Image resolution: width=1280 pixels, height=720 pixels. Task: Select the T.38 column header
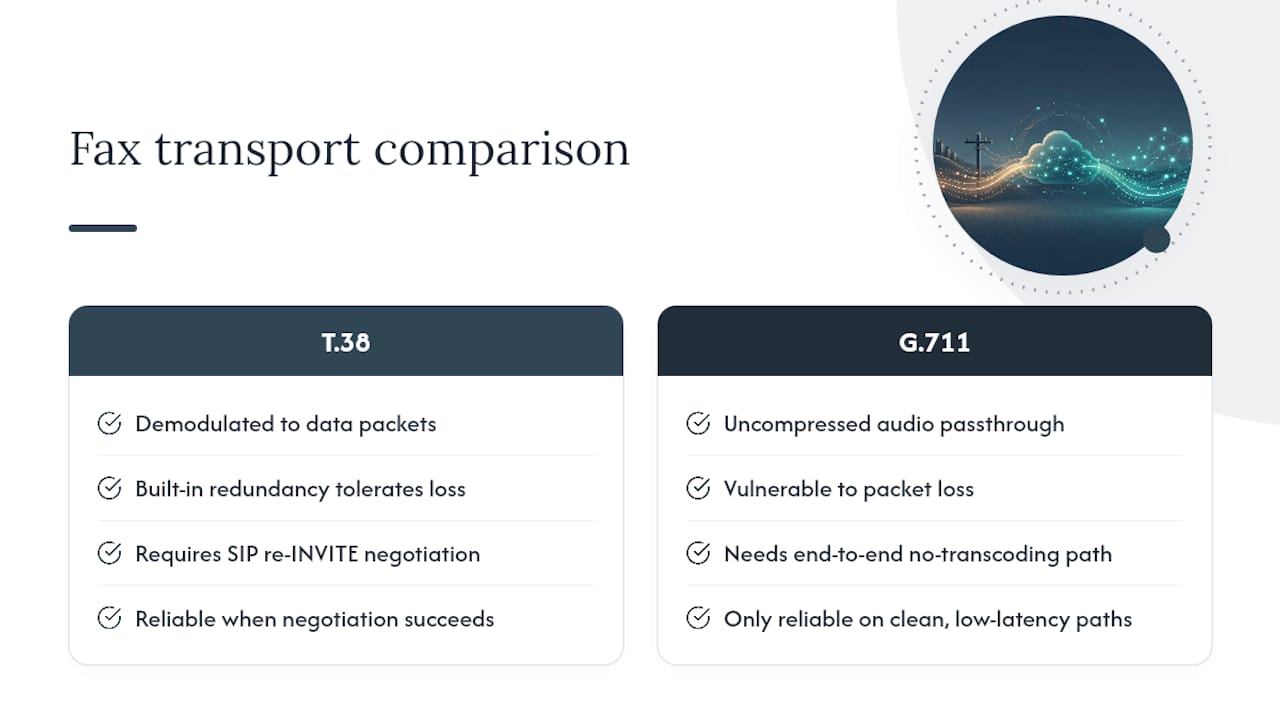click(346, 341)
